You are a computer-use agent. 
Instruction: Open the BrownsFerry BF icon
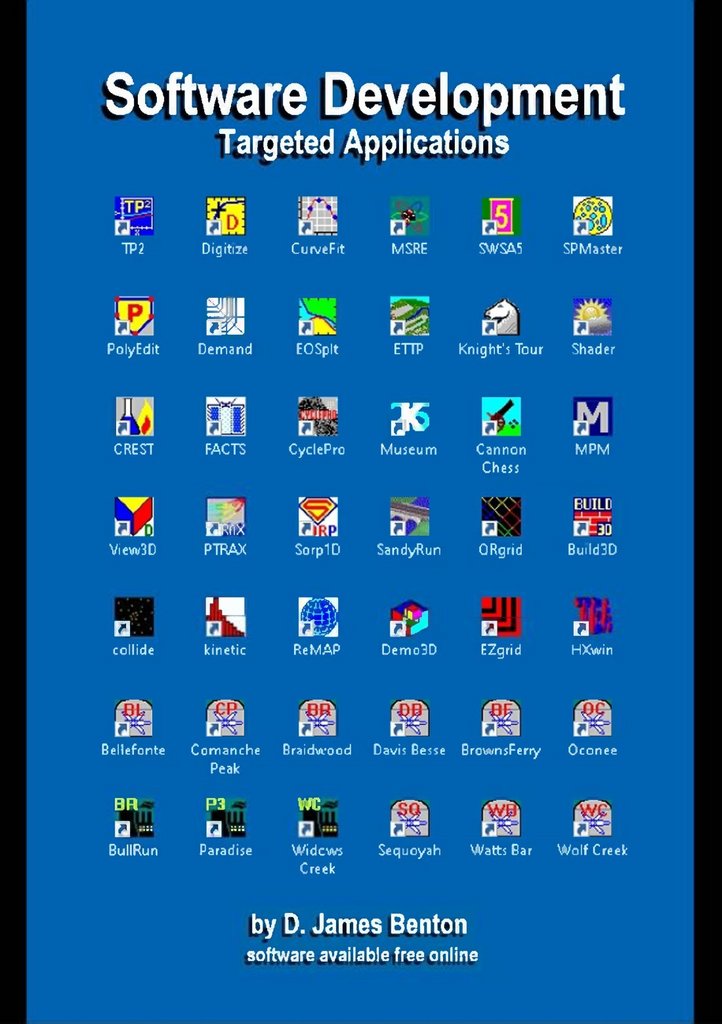(501, 717)
